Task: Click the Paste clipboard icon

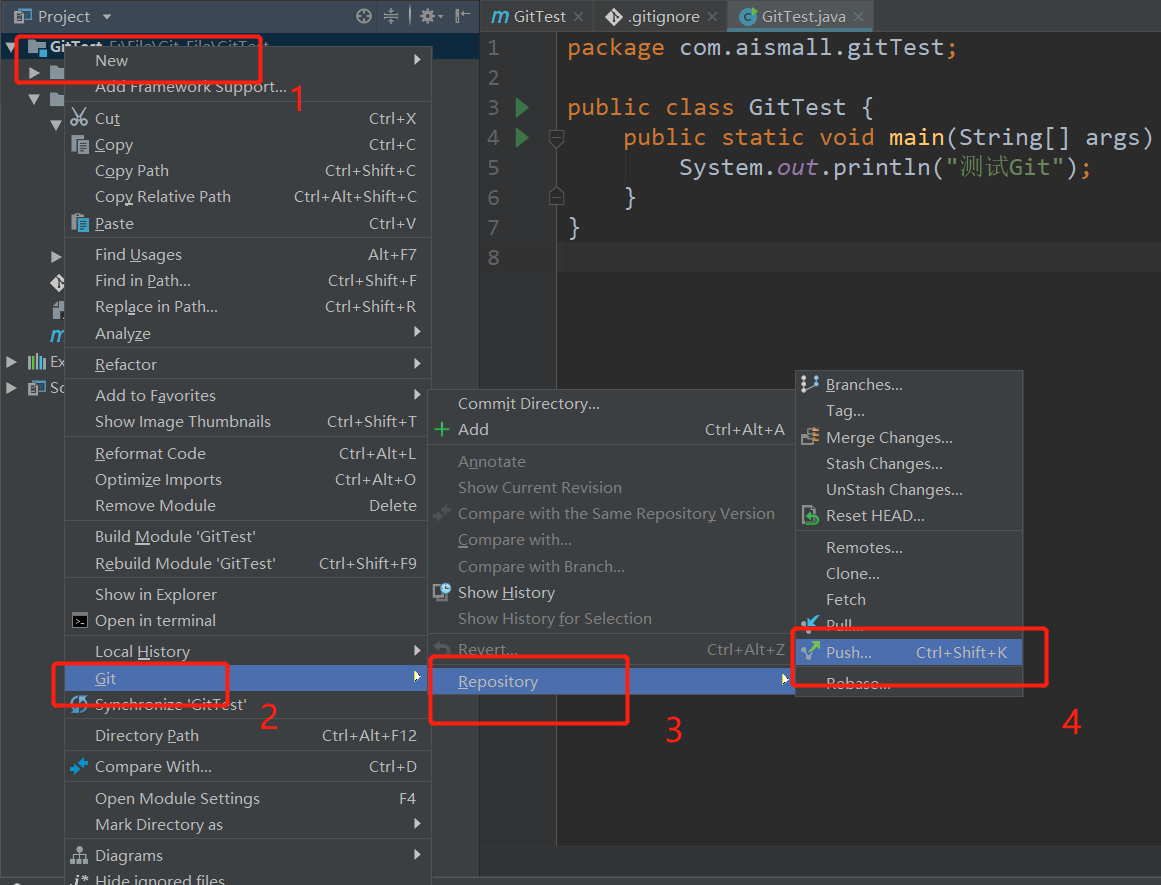Action: point(80,222)
